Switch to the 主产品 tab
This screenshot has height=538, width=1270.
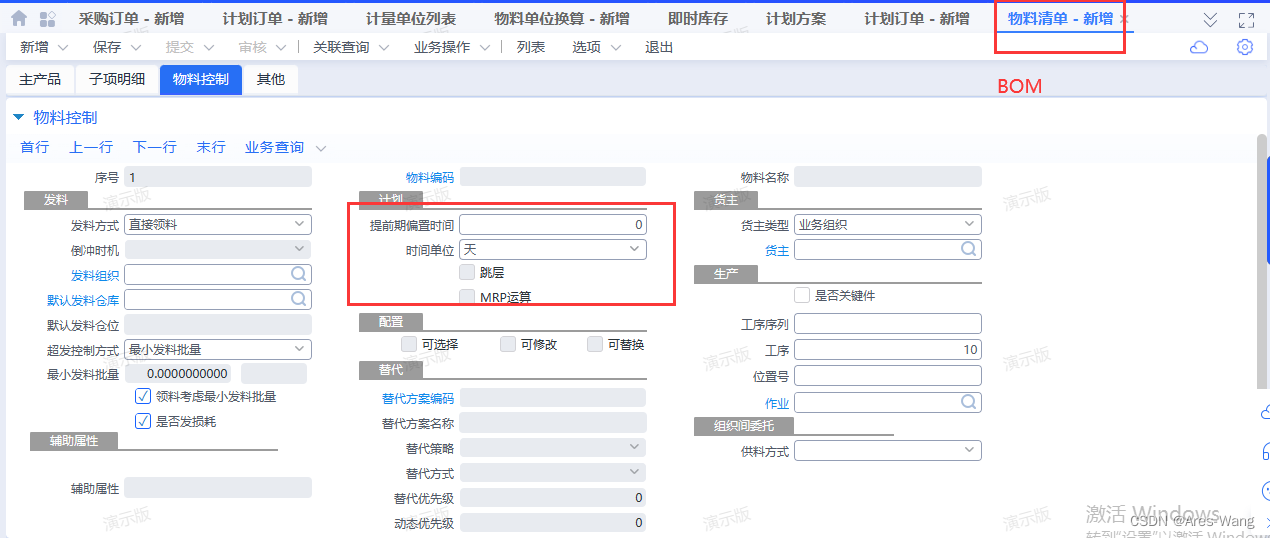click(x=40, y=80)
